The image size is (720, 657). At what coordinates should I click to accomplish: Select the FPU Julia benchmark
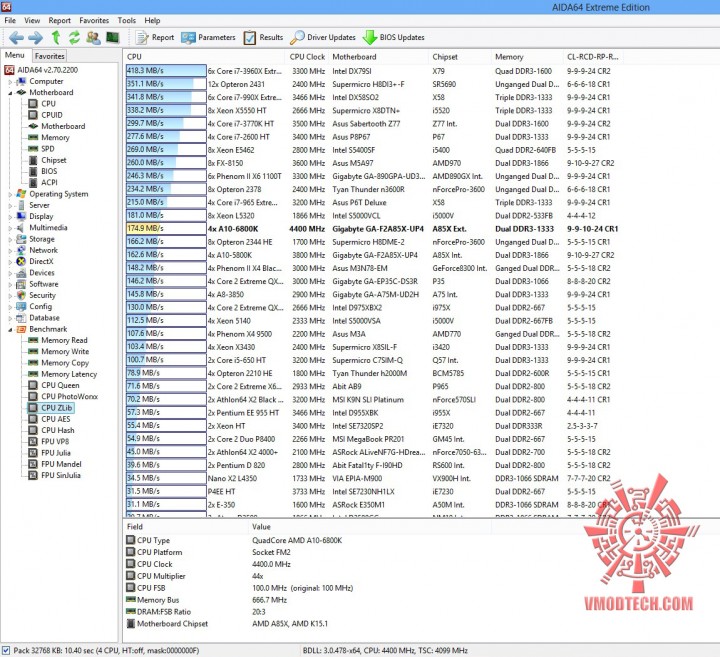[x=56, y=453]
